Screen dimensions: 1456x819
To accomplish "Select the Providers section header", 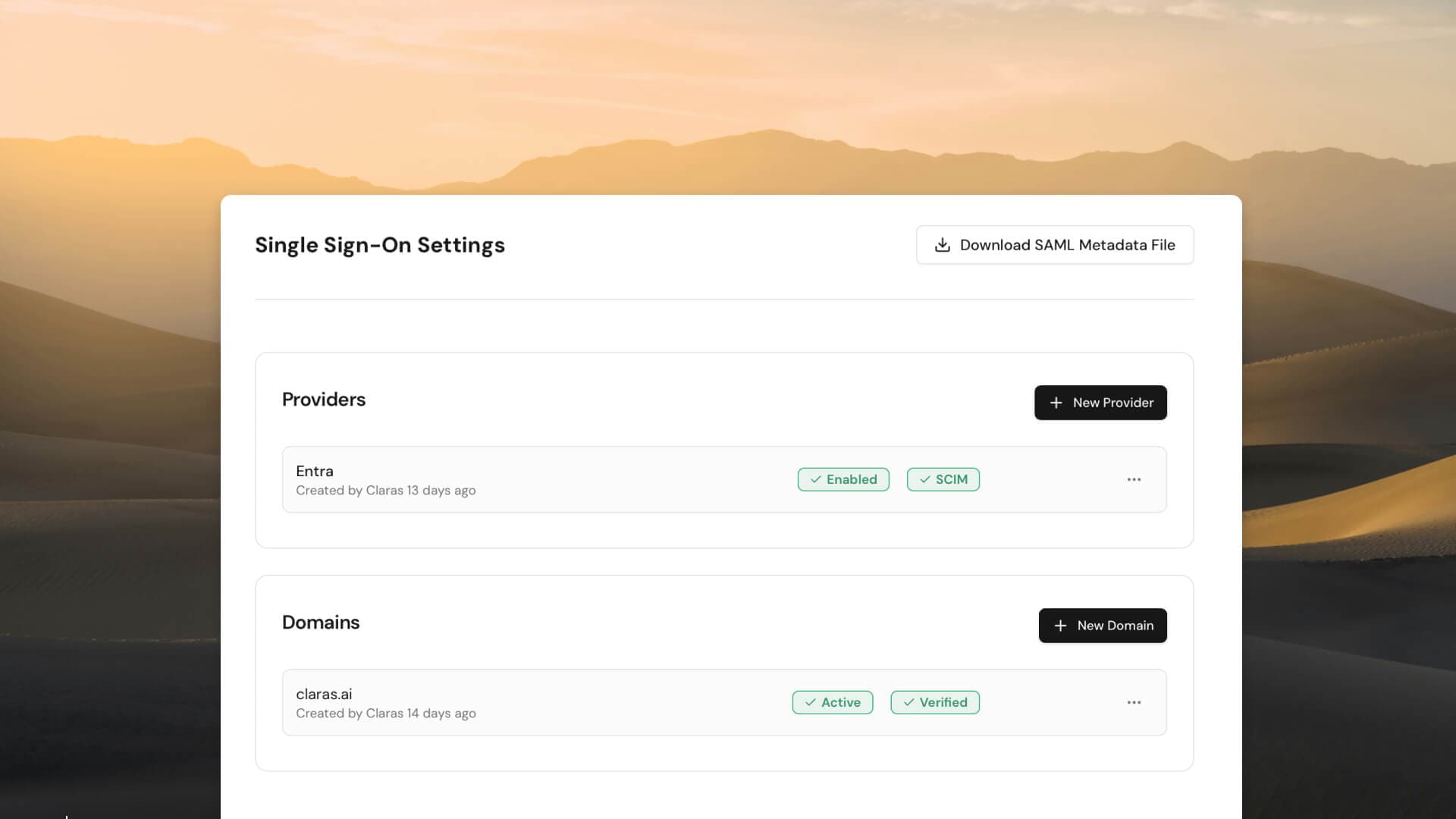I will [x=324, y=399].
